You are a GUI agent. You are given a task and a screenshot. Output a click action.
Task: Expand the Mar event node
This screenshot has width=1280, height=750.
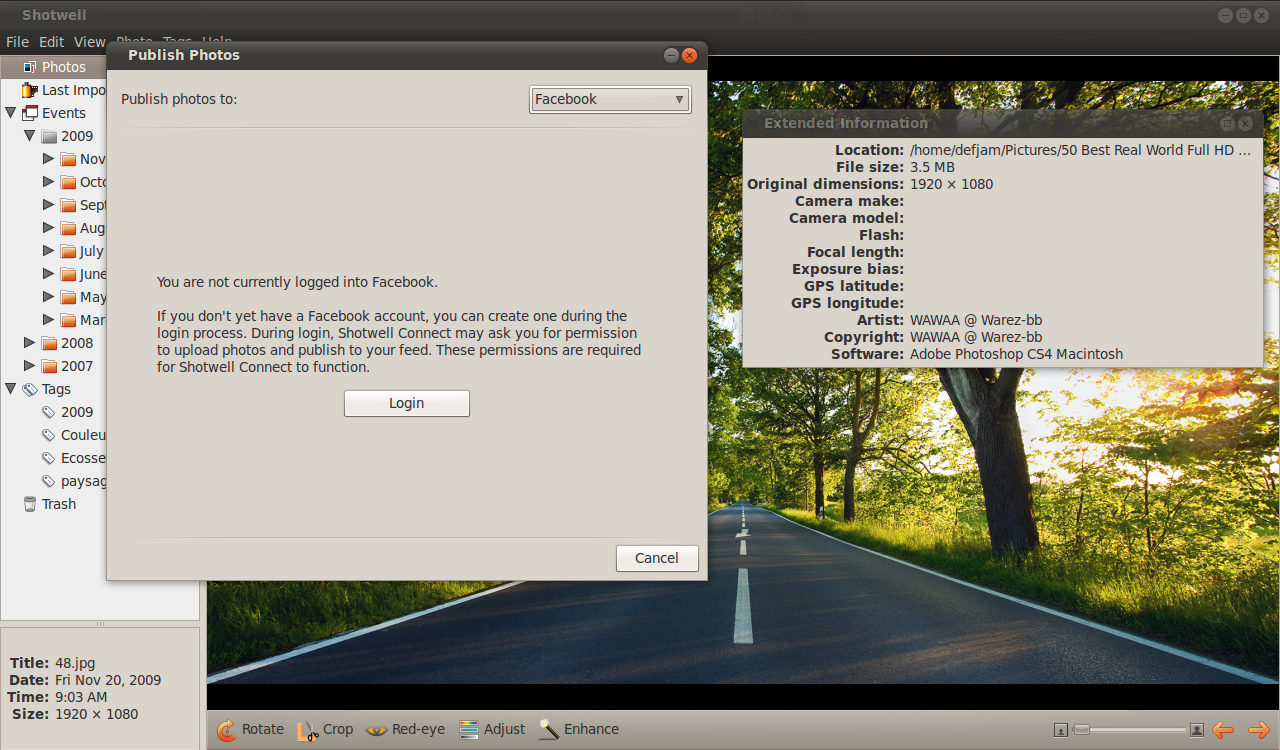pyautogui.click(x=48, y=320)
